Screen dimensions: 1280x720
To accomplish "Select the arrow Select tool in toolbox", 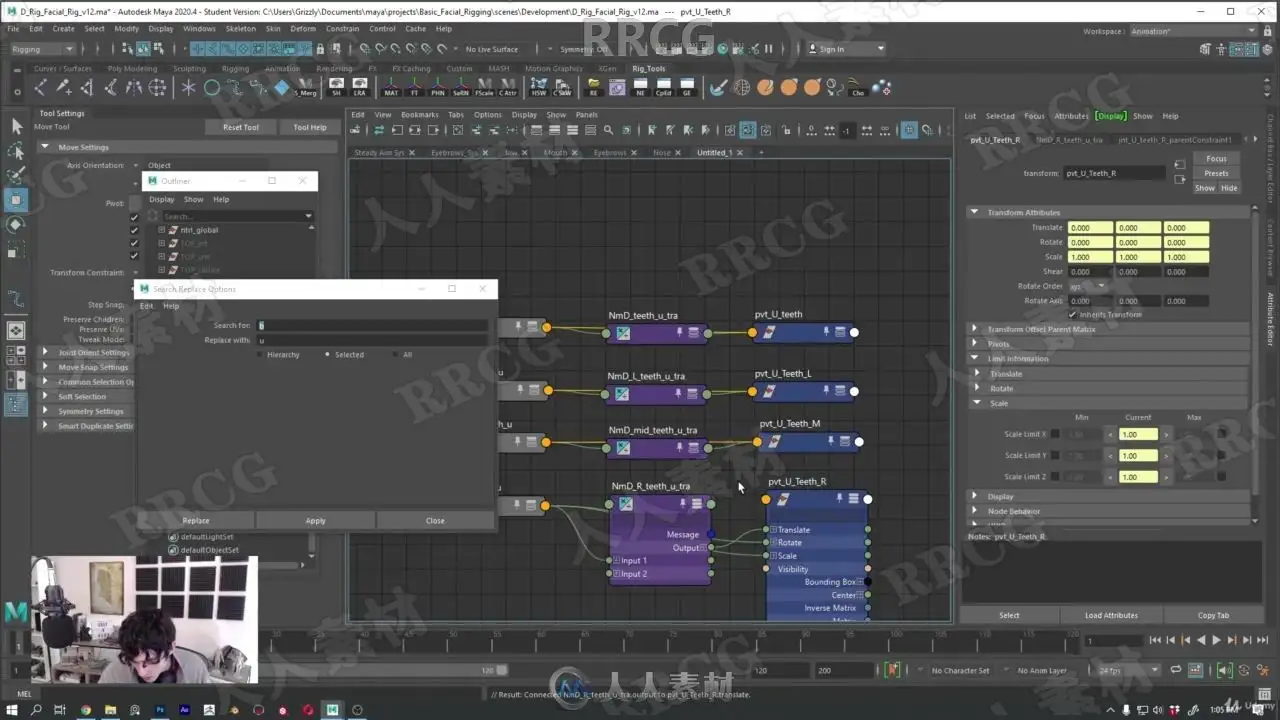I will click(16, 126).
